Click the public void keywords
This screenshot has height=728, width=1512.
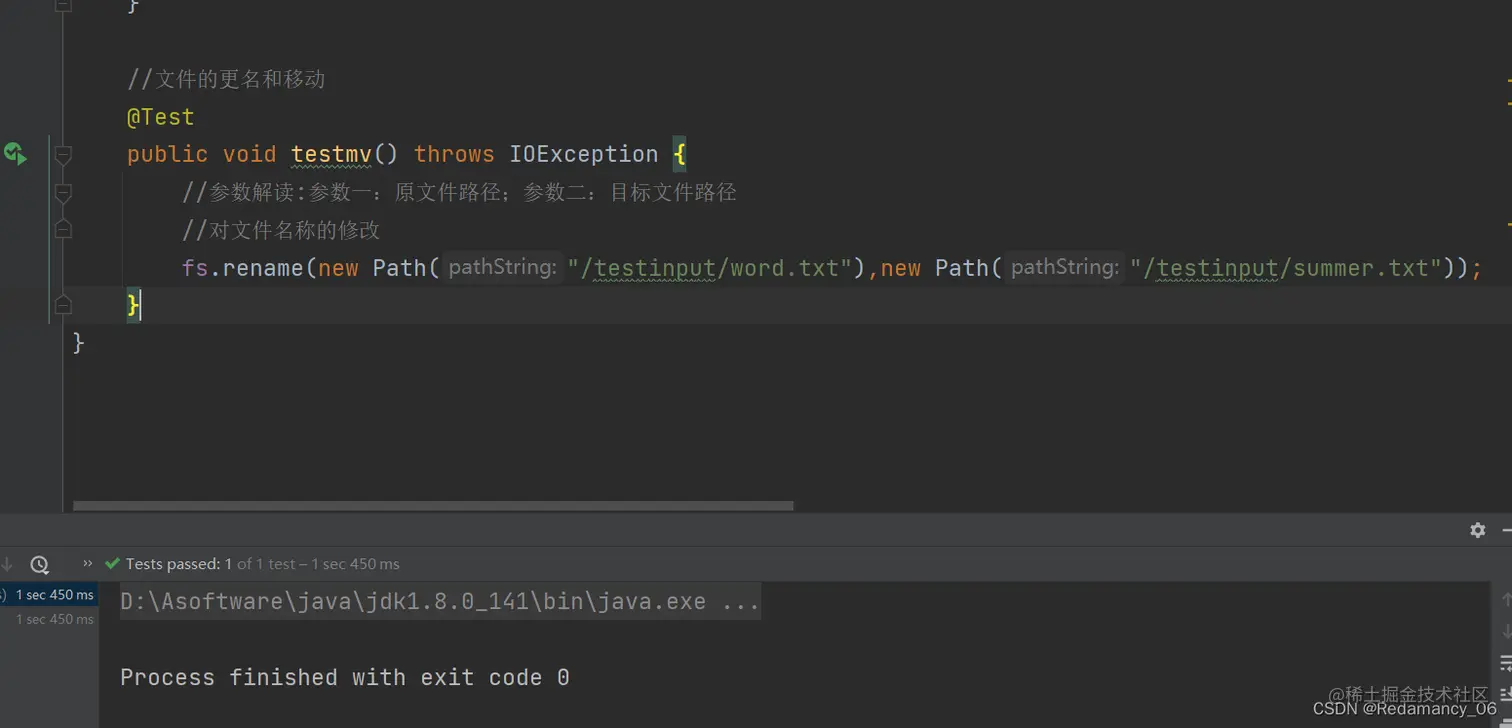click(x=201, y=154)
